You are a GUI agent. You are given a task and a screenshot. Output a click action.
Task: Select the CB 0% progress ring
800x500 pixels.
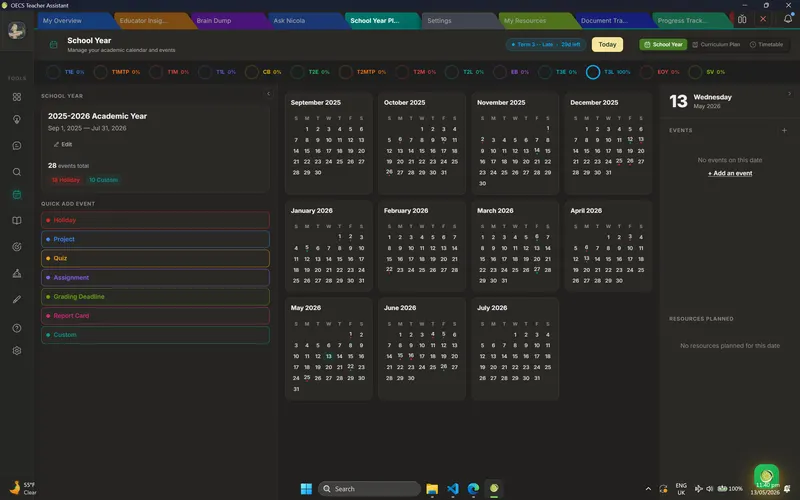[x=251, y=72]
